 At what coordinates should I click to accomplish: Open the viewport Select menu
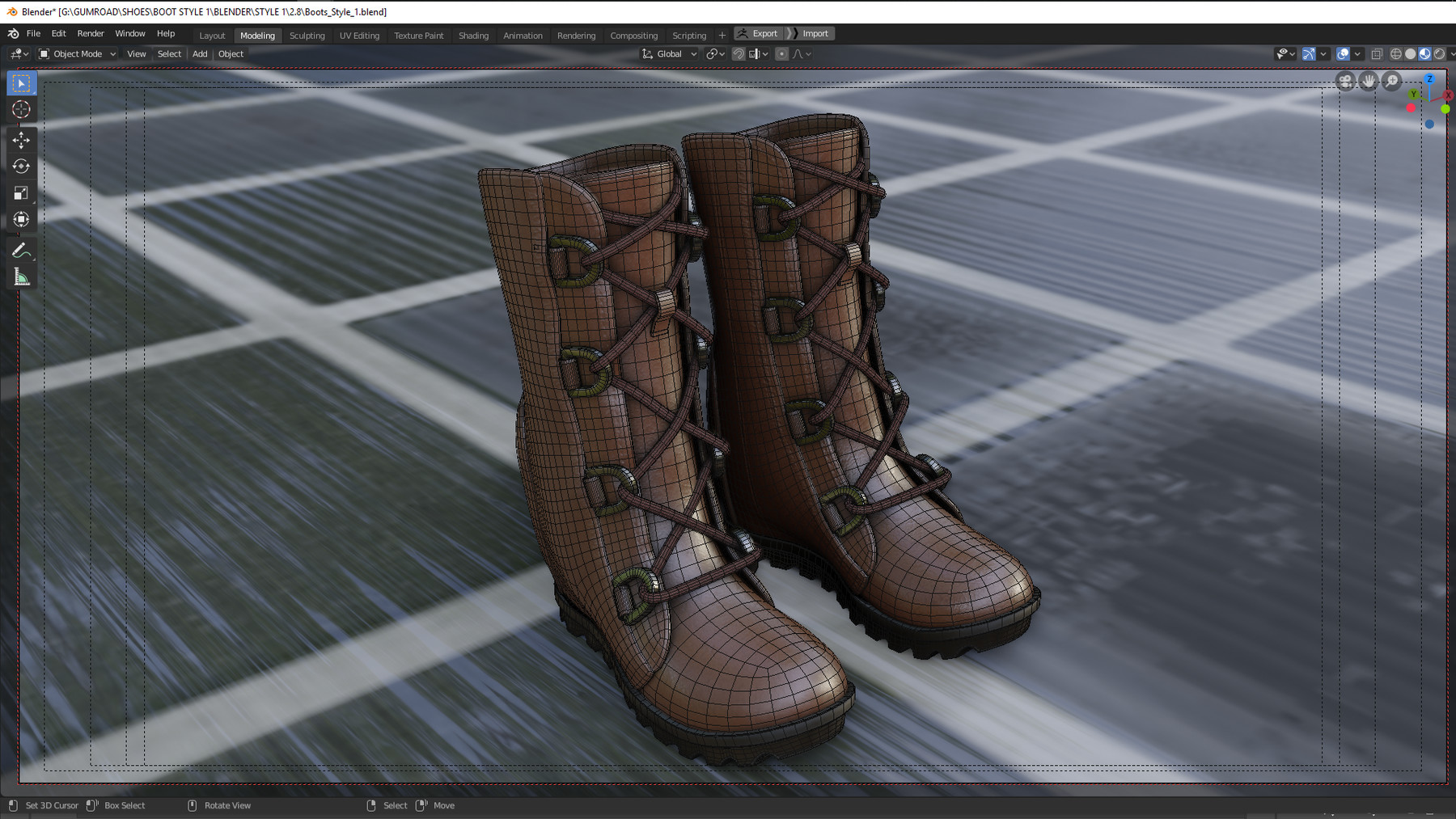[169, 54]
